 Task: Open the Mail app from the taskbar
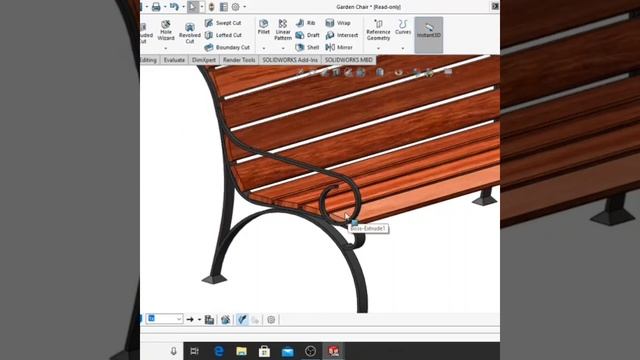point(287,351)
